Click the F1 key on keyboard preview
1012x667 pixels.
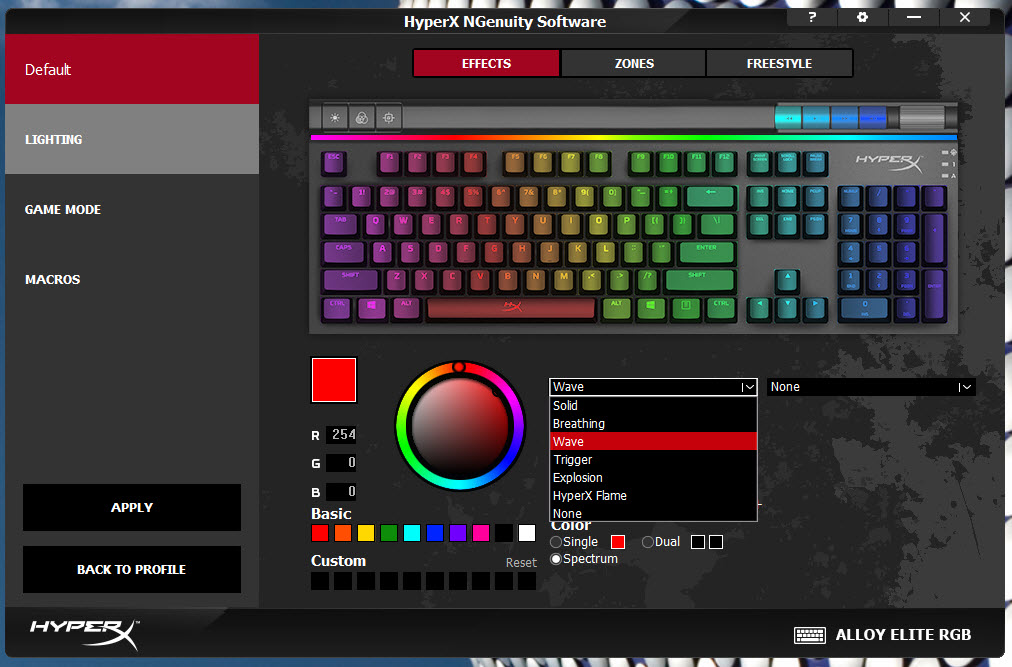(x=389, y=163)
